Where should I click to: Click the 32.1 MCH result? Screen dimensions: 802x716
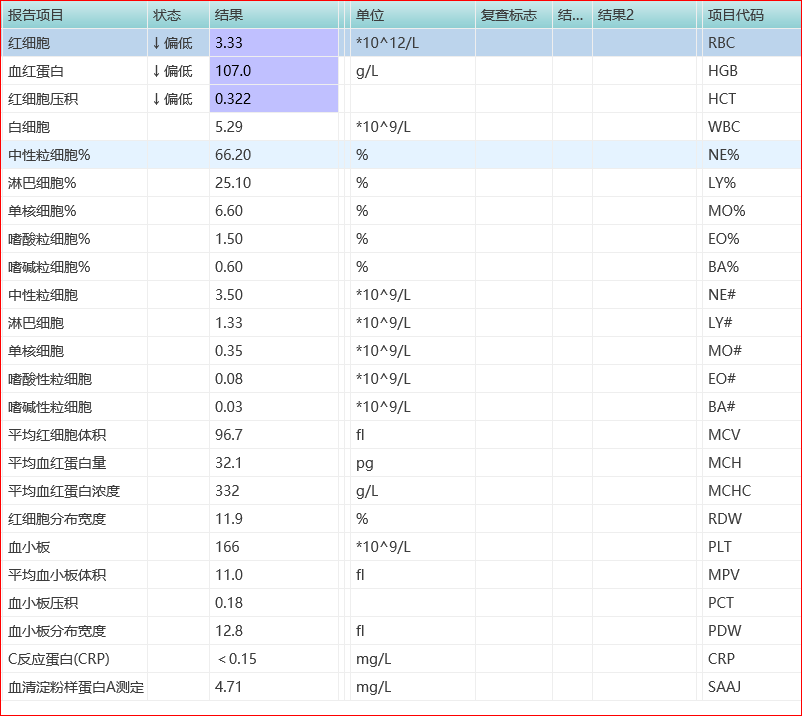click(229, 463)
